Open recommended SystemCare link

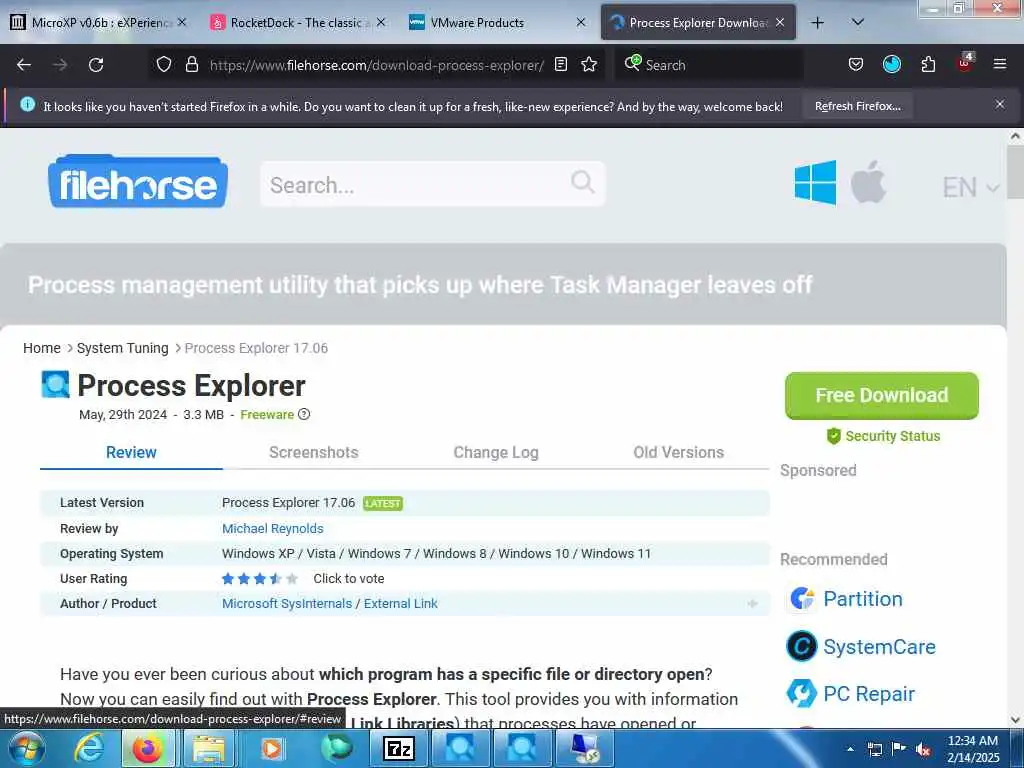(x=862, y=647)
